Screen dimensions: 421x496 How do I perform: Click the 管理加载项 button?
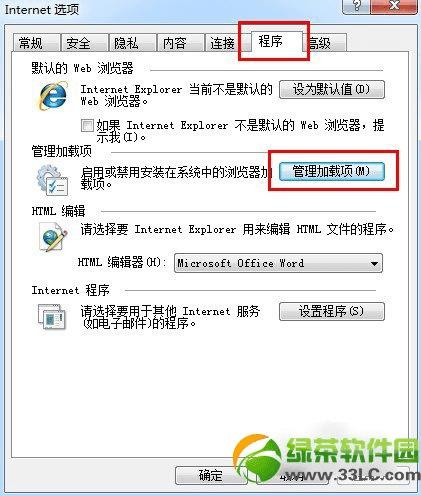click(x=332, y=172)
